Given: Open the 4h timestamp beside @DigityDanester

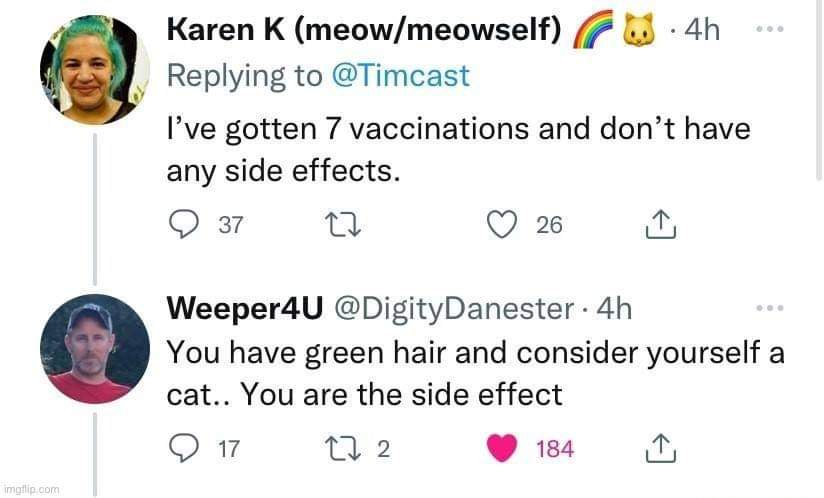Looking at the screenshot, I should tap(613, 310).
